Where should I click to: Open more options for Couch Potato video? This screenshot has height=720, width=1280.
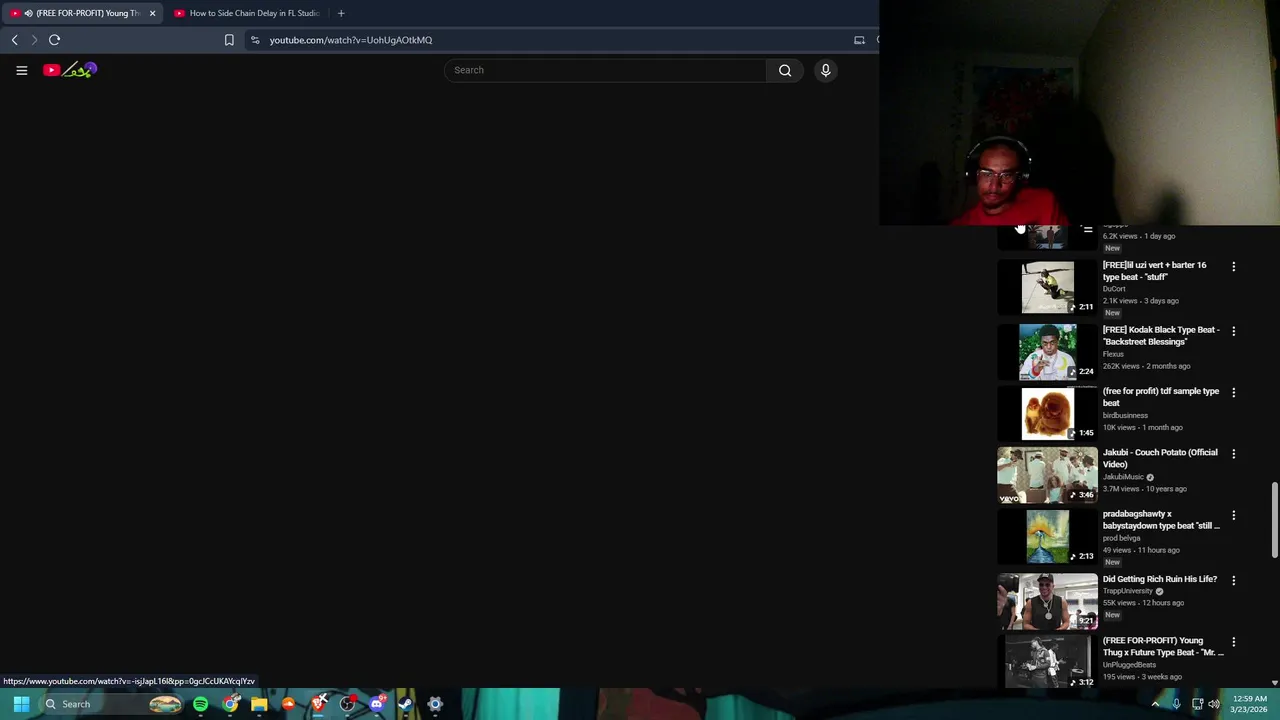(1233, 454)
